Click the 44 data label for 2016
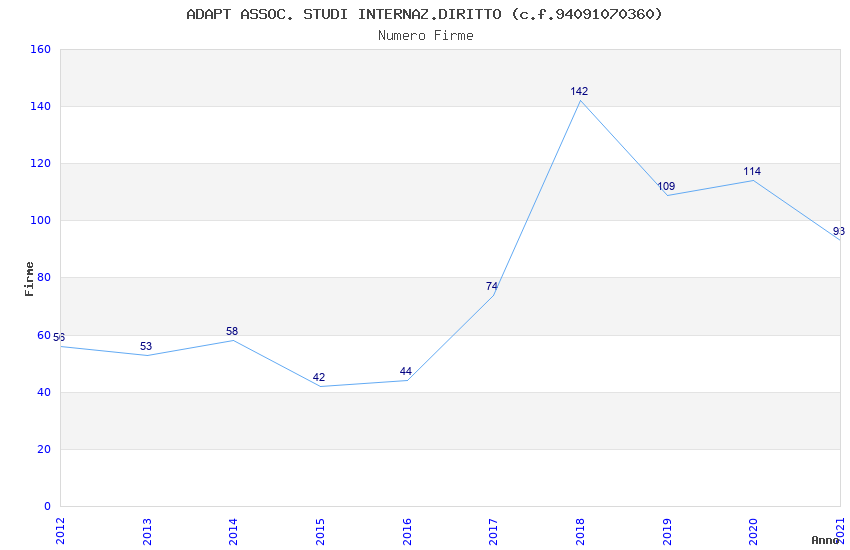The height and width of the screenshot is (550, 850). 405,371
